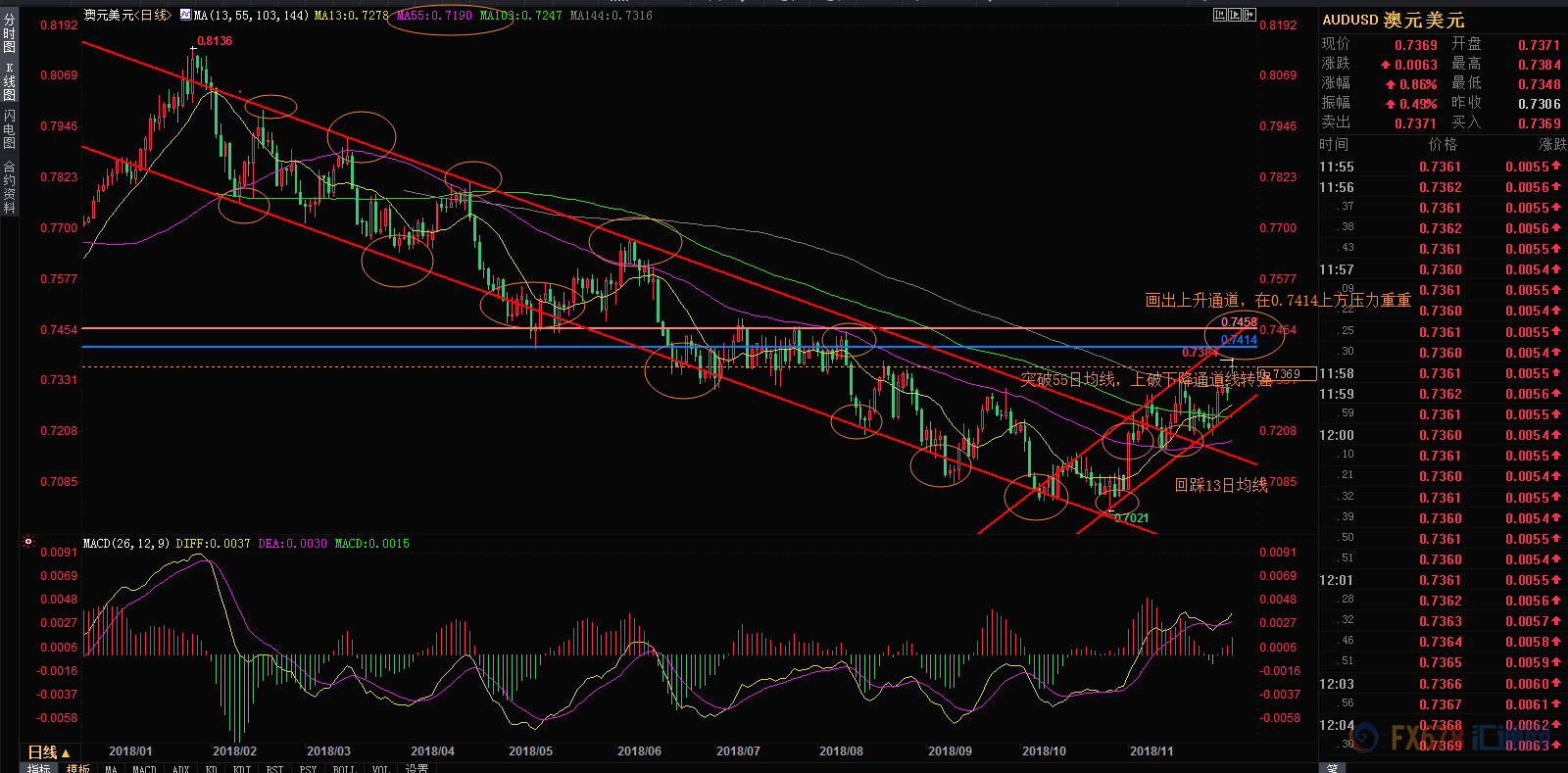Click the 0.7021 low price marker
Screen dimensions: 1568x773
[x=1131, y=518]
